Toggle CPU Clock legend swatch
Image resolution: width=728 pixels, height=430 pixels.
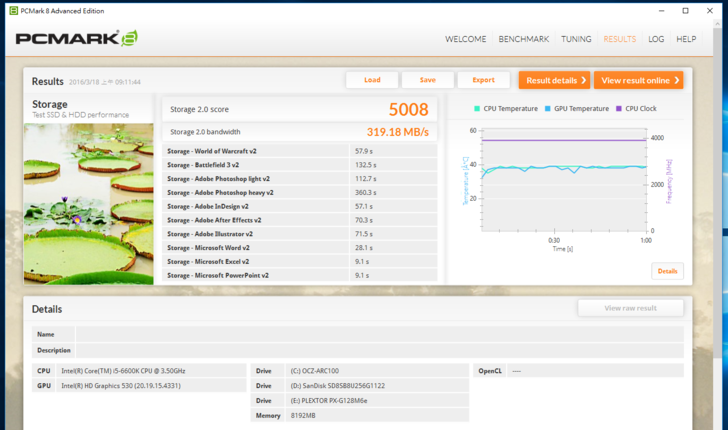click(619, 108)
